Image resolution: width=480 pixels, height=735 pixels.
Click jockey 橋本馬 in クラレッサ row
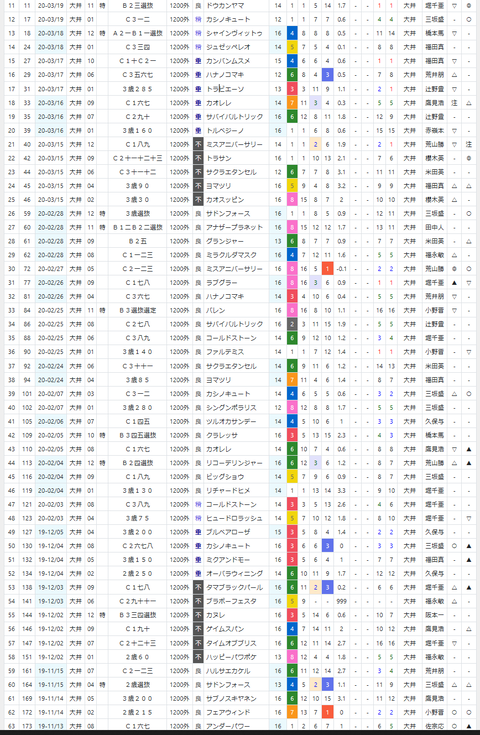435,435
